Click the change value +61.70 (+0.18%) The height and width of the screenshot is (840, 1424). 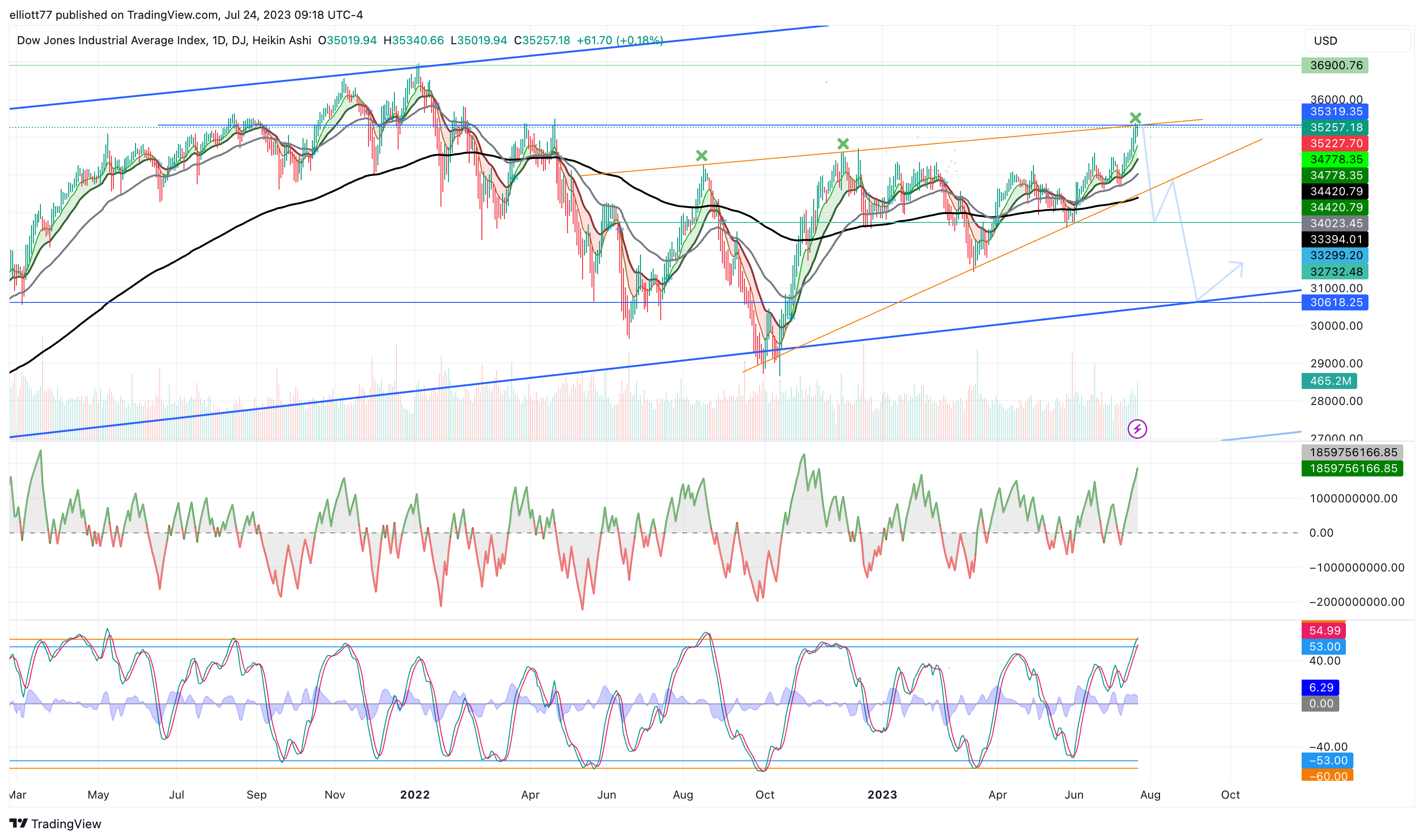pyautogui.click(x=619, y=40)
